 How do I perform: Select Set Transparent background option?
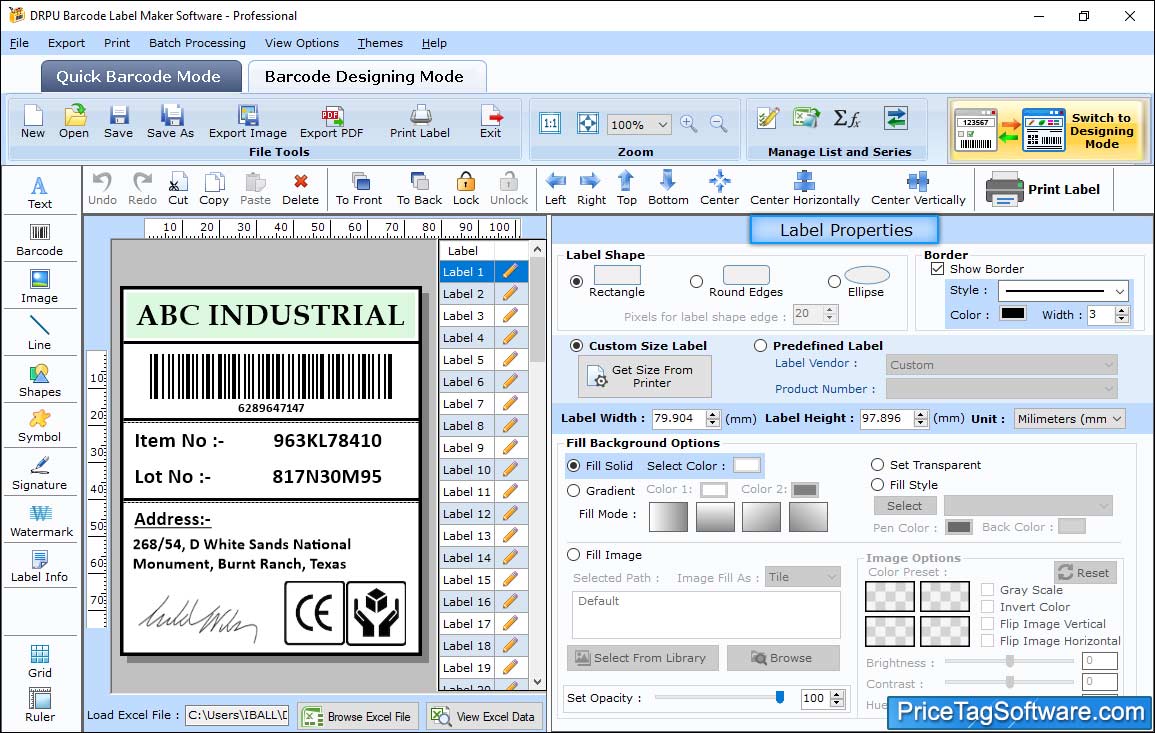tap(877, 465)
